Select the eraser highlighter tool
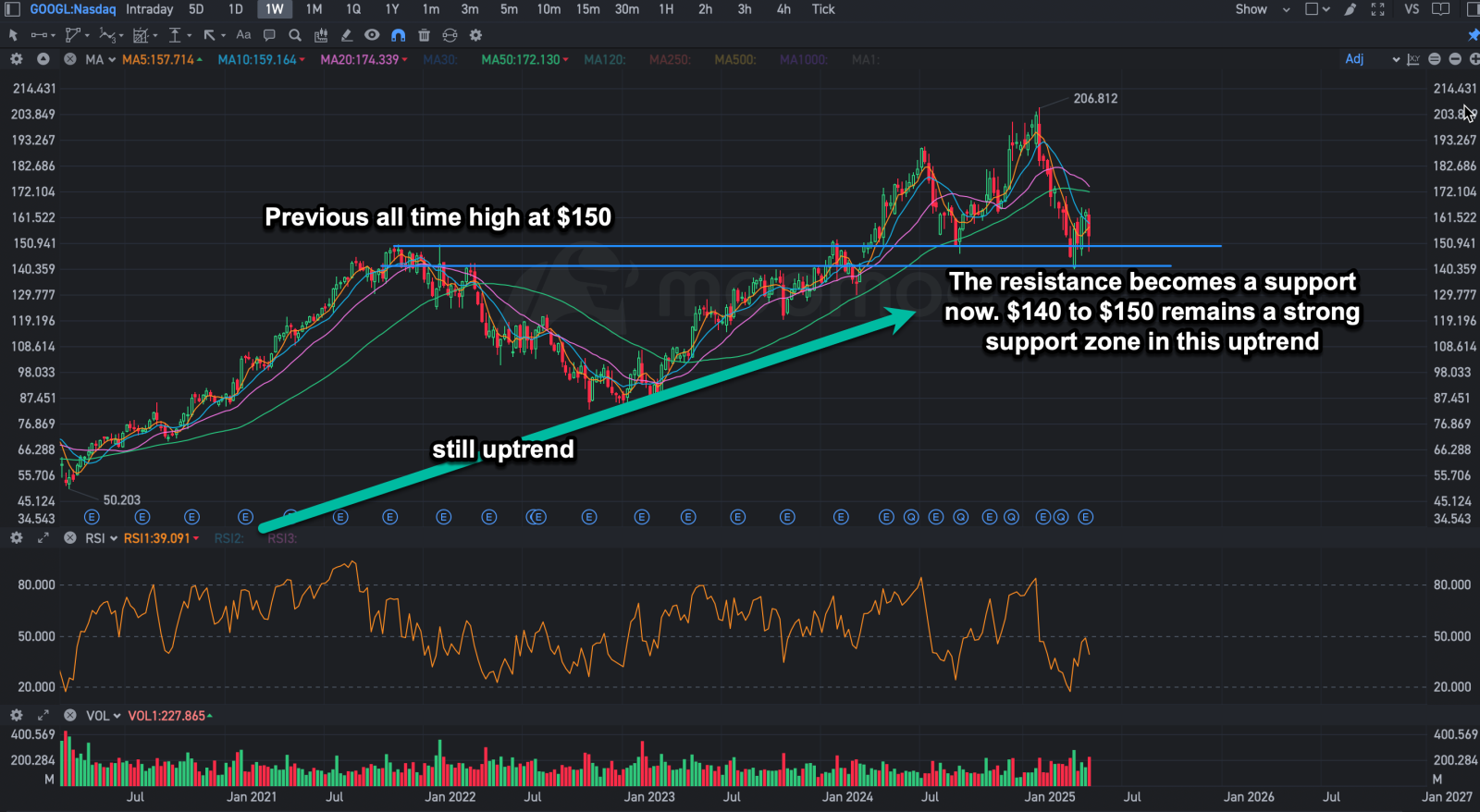Viewport: 1480px width, 812px height. pos(346,35)
